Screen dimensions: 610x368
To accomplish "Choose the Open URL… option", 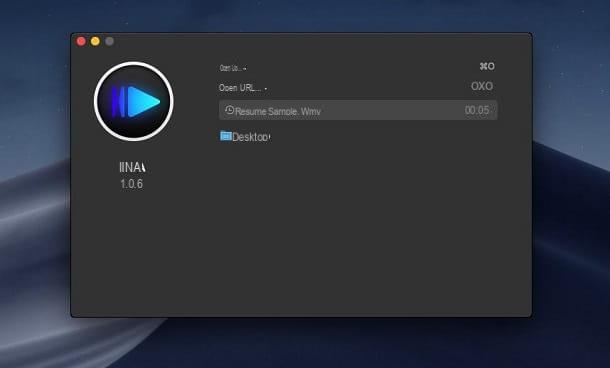I will (240, 88).
